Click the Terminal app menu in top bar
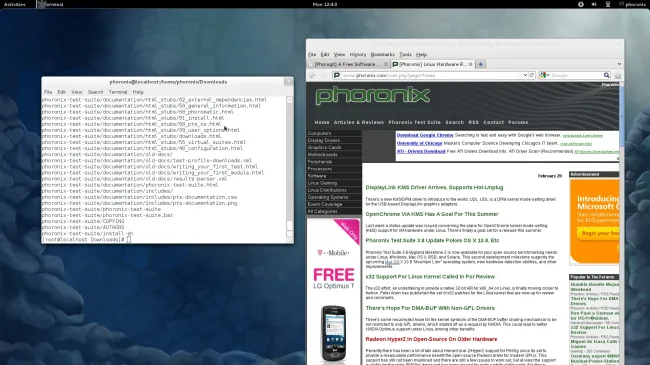The width and height of the screenshot is (650, 365). click(x=51, y=4)
